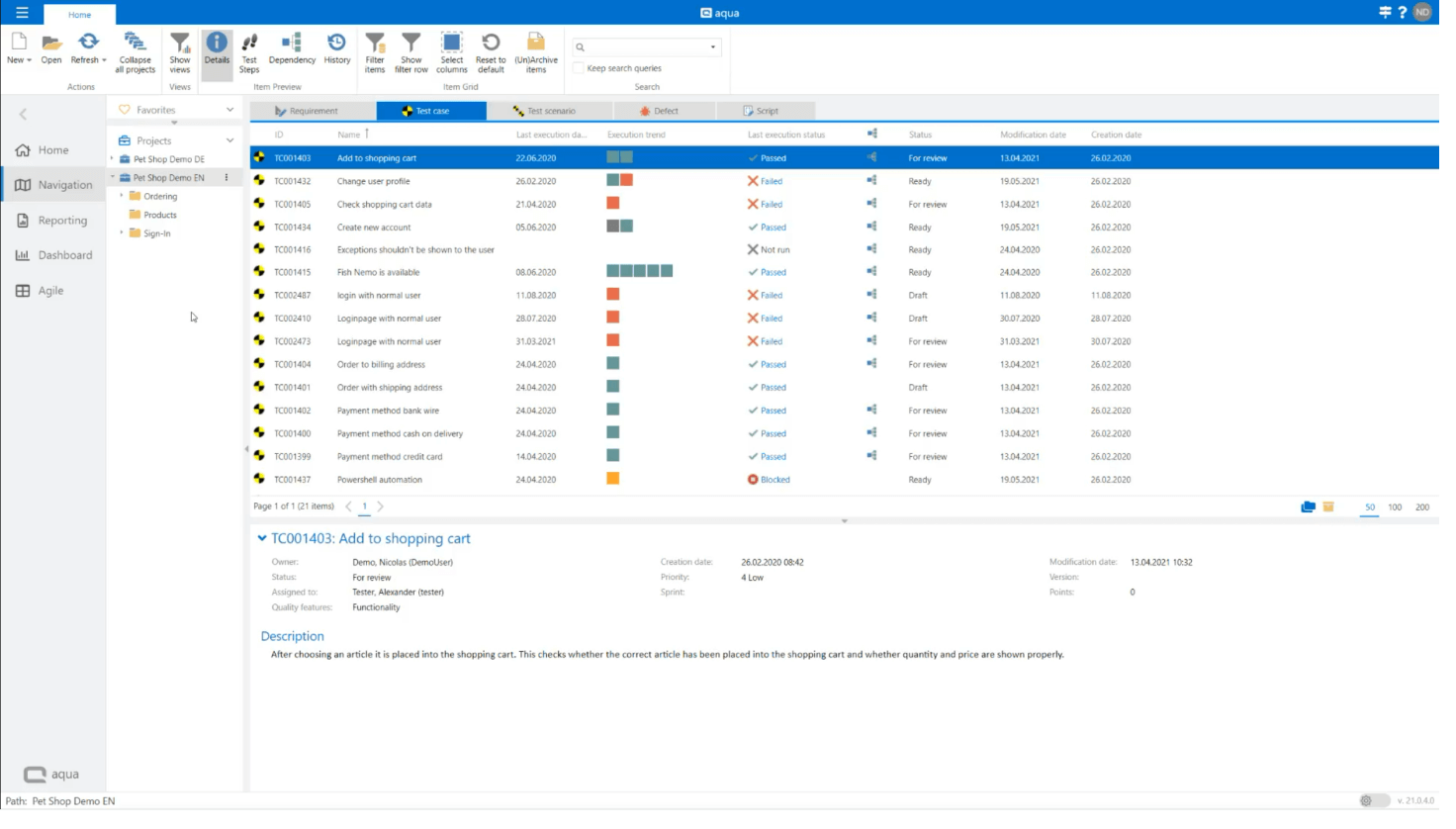Screen dimensions: 1456x829
Task: Click inside the search input field
Action: [643, 46]
